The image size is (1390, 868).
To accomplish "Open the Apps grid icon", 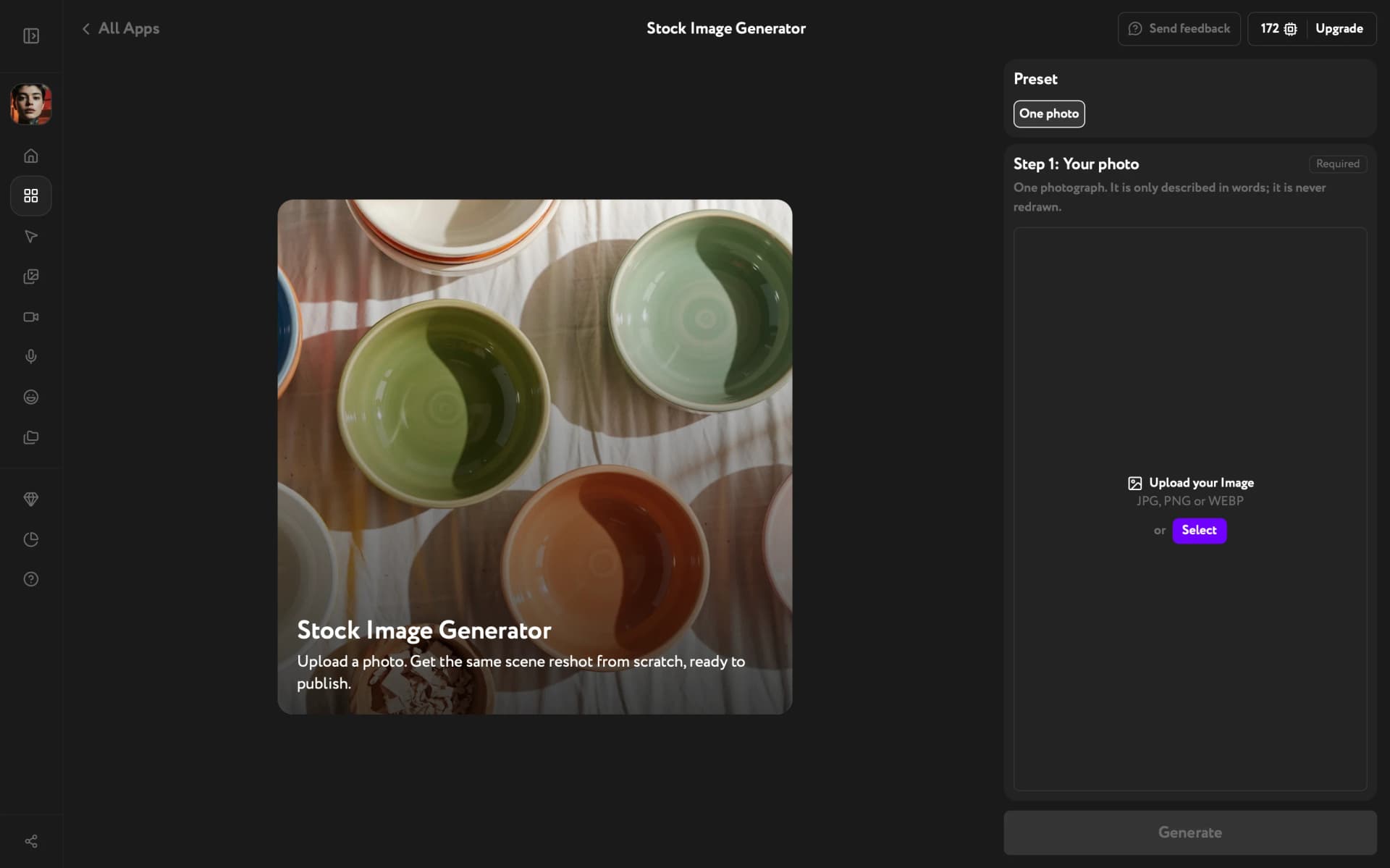I will [31, 195].
